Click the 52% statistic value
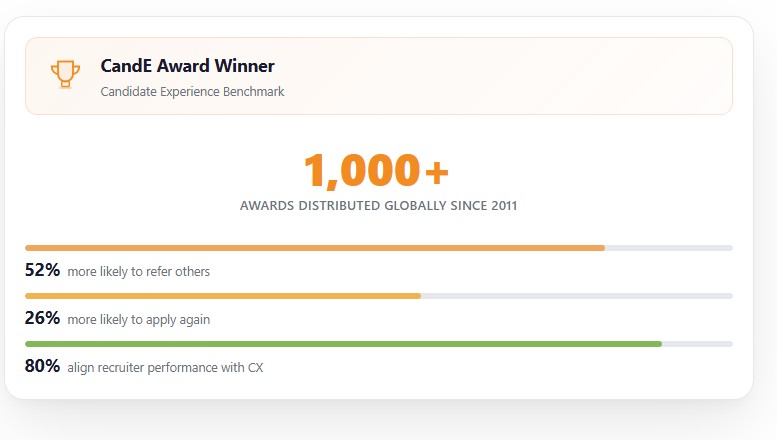Screen dimensions: 777x440 pos(43,270)
